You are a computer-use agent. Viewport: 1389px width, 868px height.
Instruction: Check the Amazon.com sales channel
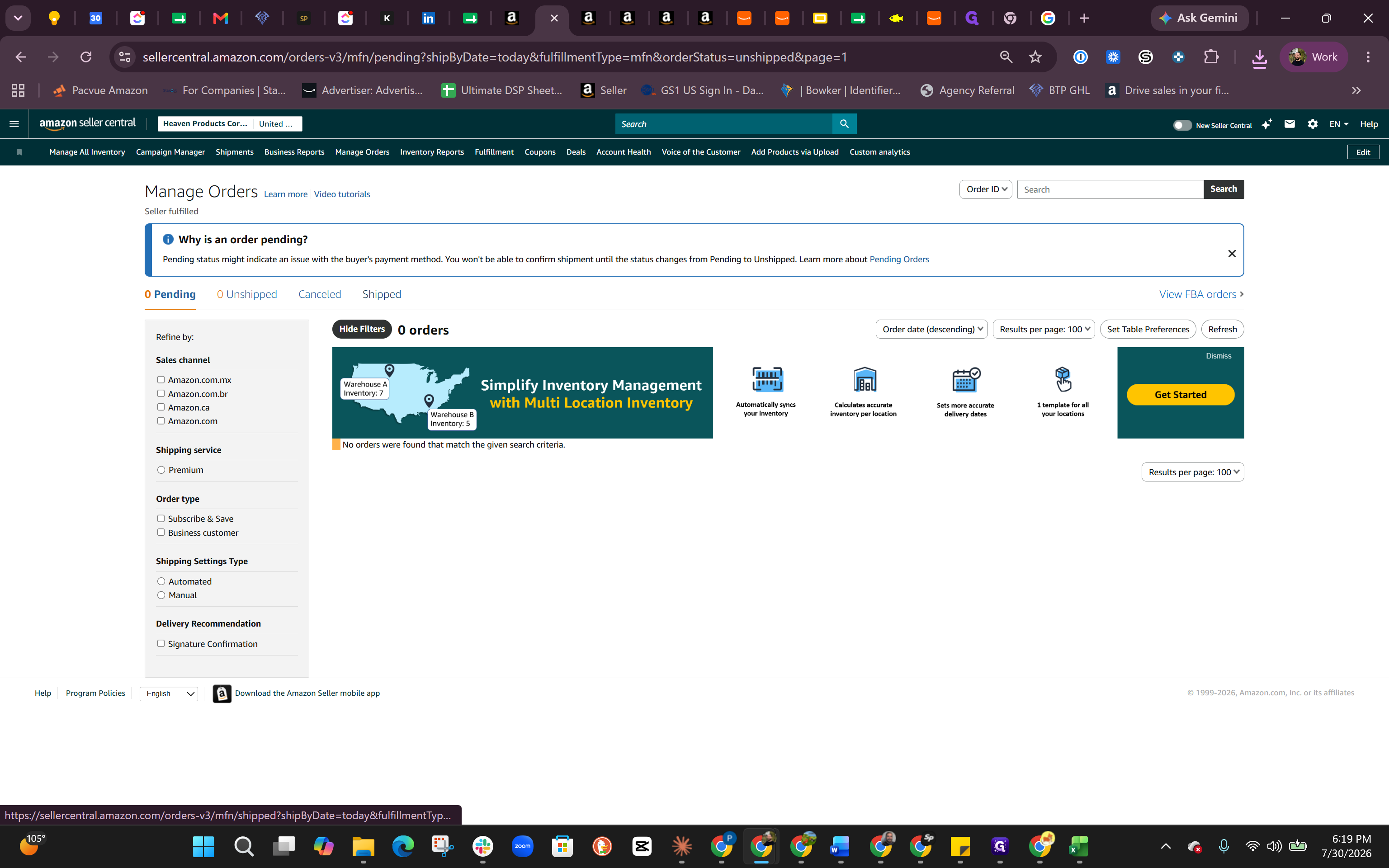(161, 421)
